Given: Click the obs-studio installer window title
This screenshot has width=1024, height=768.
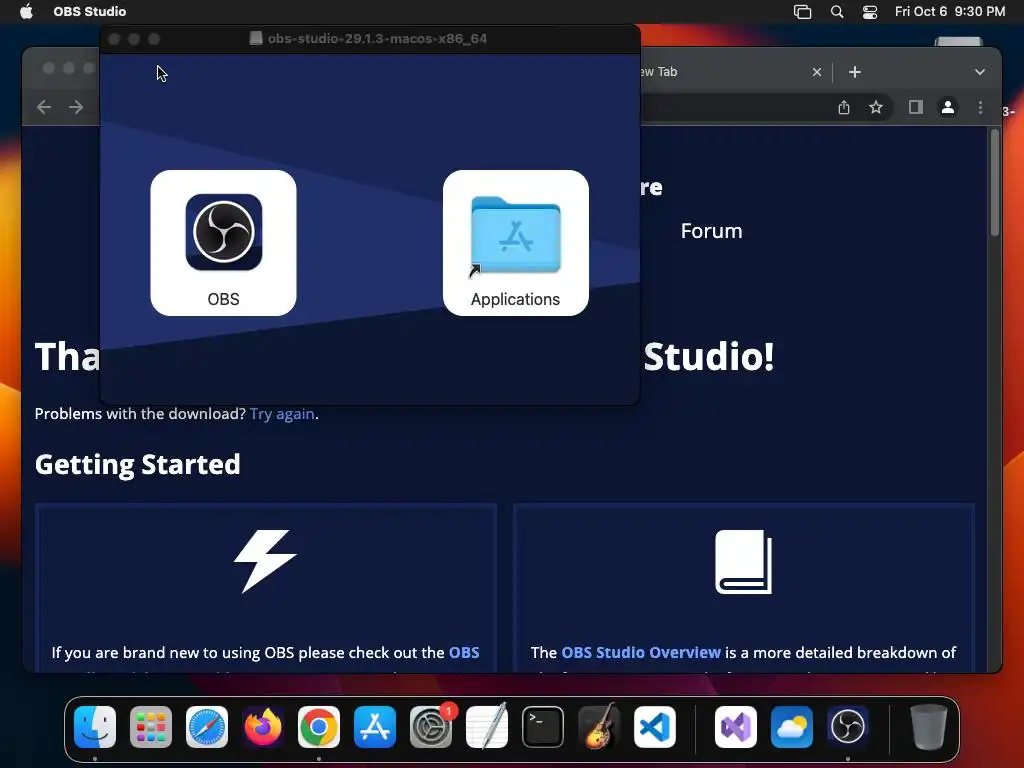Looking at the screenshot, I should coord(377,39).
